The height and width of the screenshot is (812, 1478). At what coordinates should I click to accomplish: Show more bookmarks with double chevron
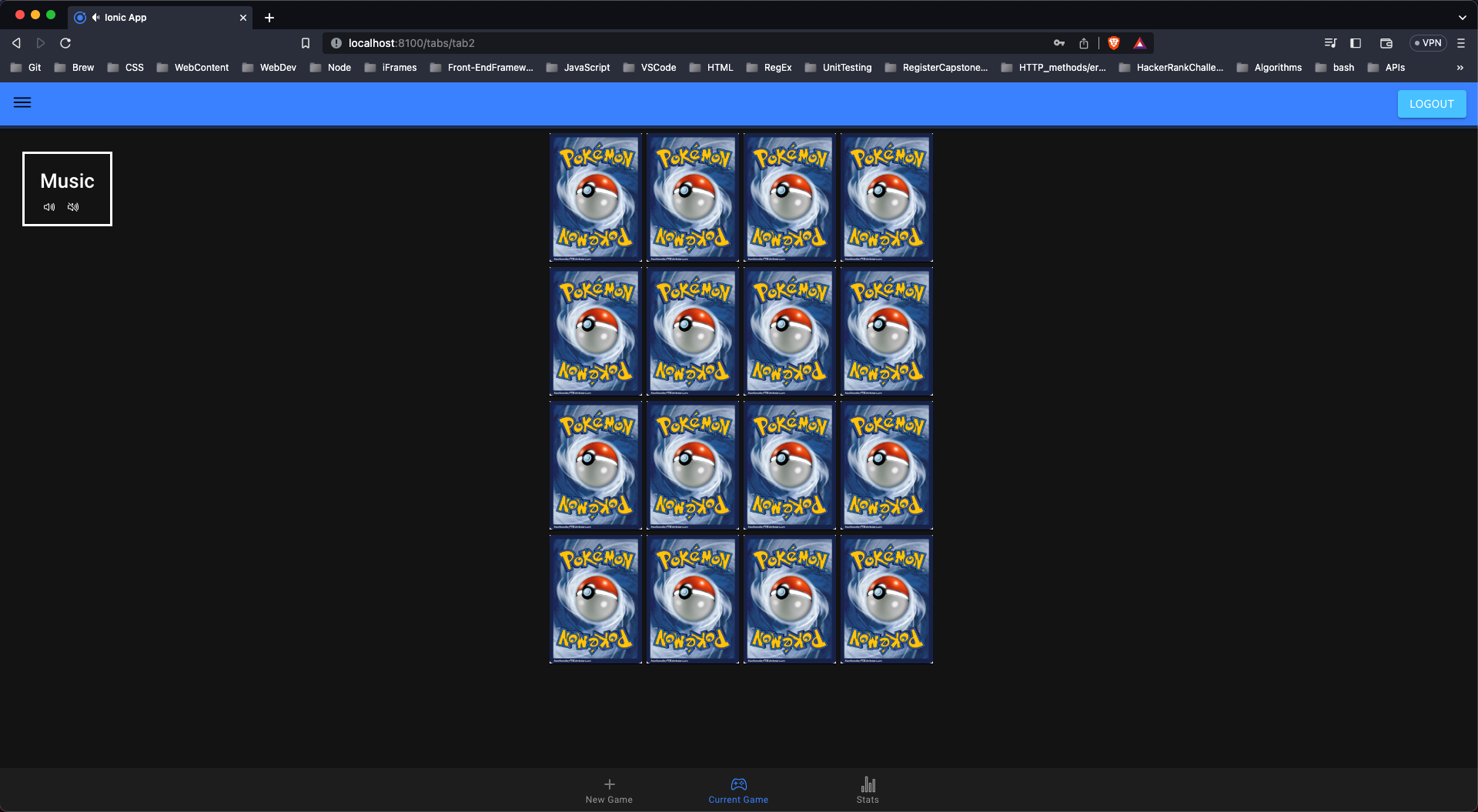coord(1460,68)
